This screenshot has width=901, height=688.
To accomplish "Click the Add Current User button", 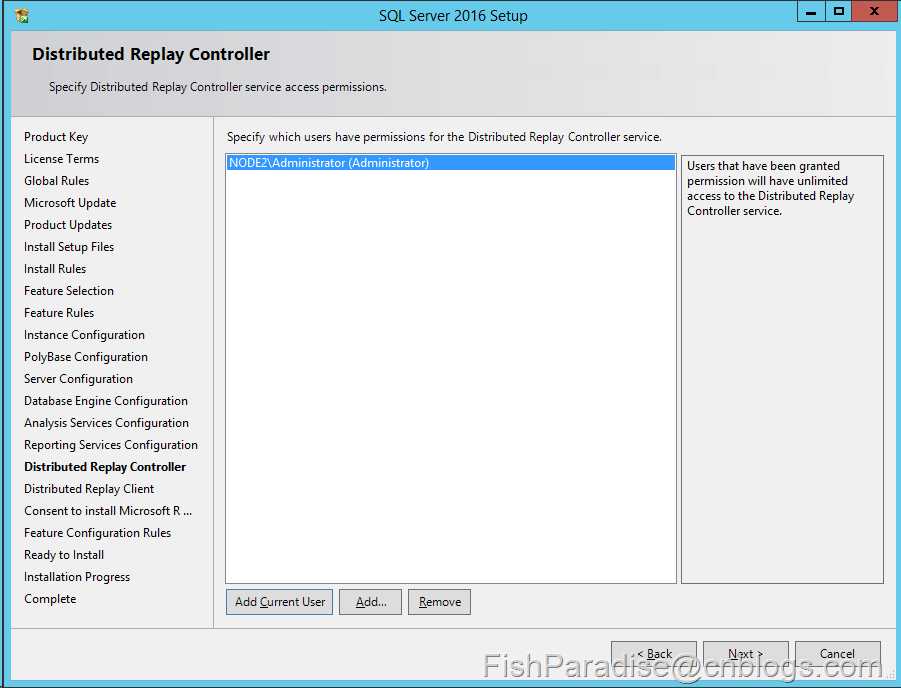I will pos(279,602).
